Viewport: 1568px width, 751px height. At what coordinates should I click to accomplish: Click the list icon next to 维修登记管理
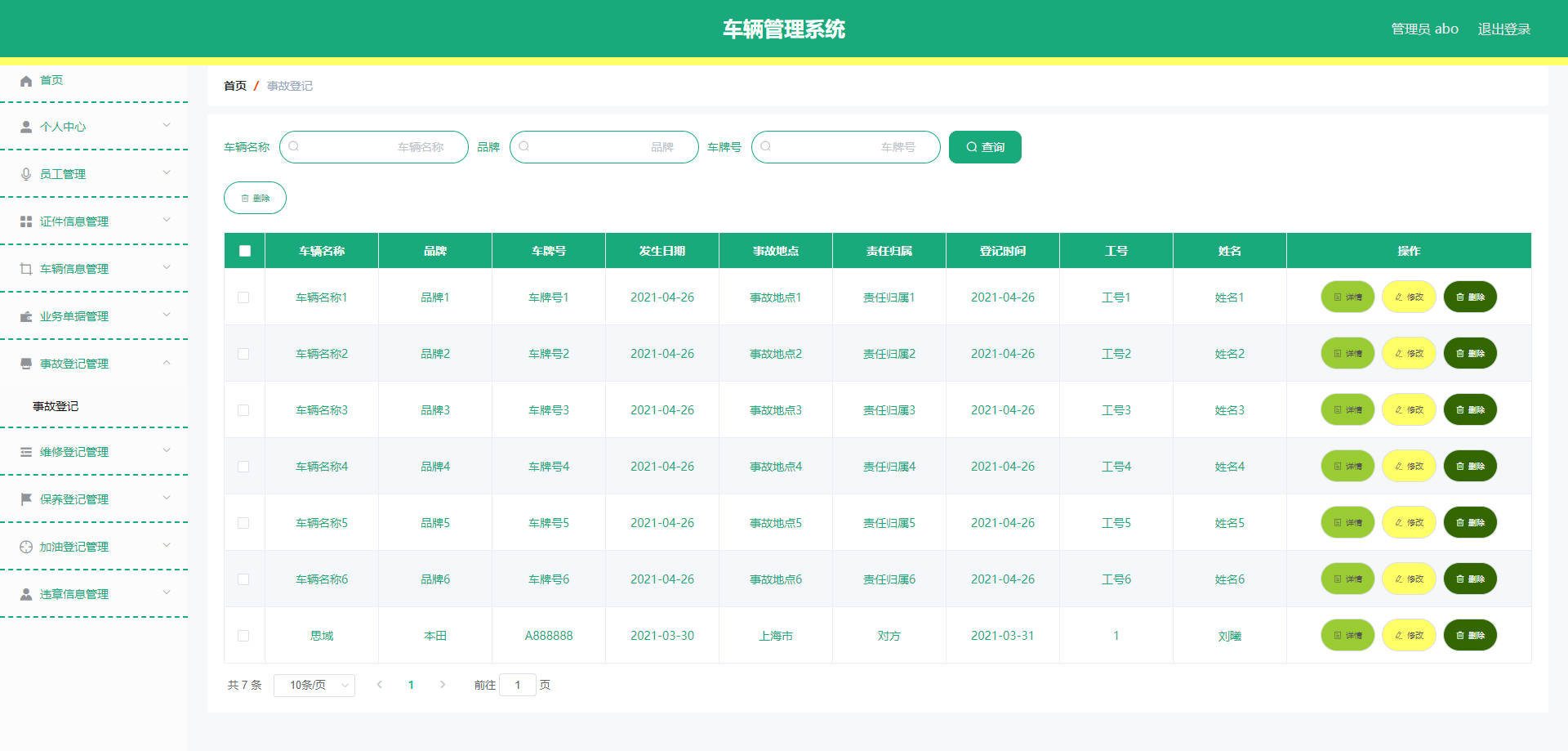click(x=26, y=453)
